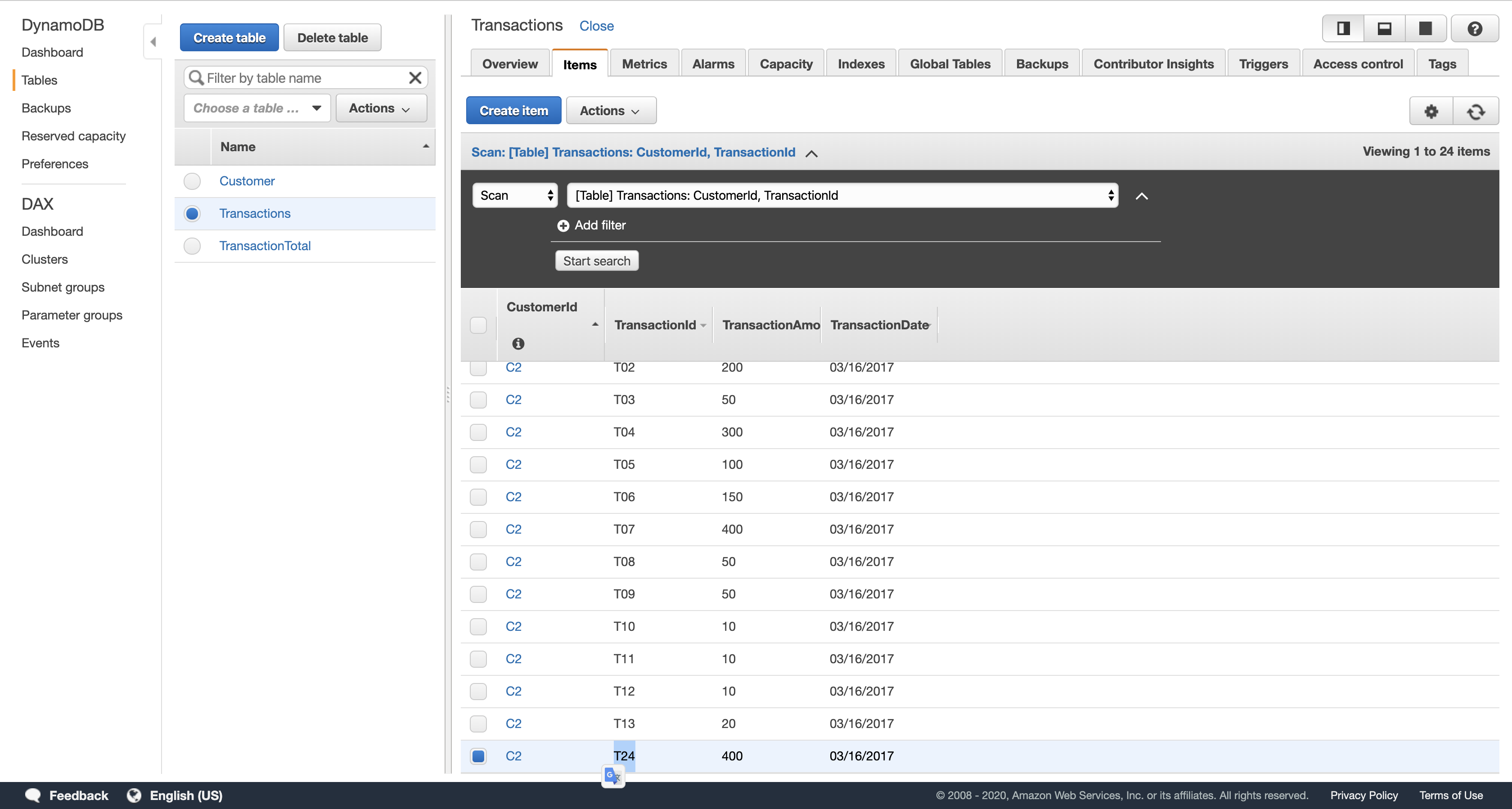This screenshot has height=809, width=1512.
Task: Clear the table name filter X icon
Action: 415,78
